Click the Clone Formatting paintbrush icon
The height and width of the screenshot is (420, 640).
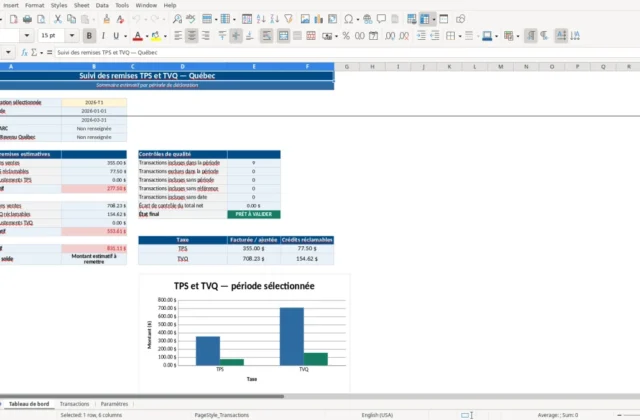point(106,19)
